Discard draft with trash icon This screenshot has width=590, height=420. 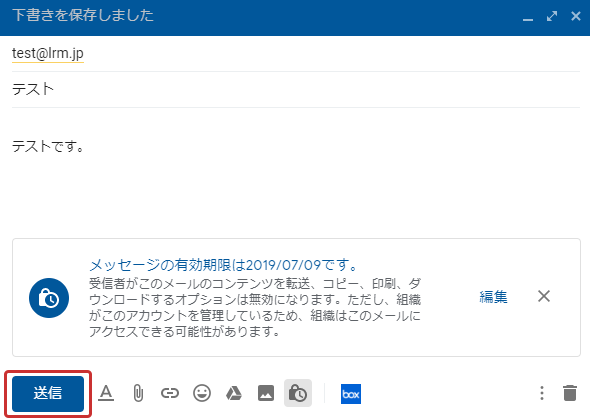[x=570, y=393]
